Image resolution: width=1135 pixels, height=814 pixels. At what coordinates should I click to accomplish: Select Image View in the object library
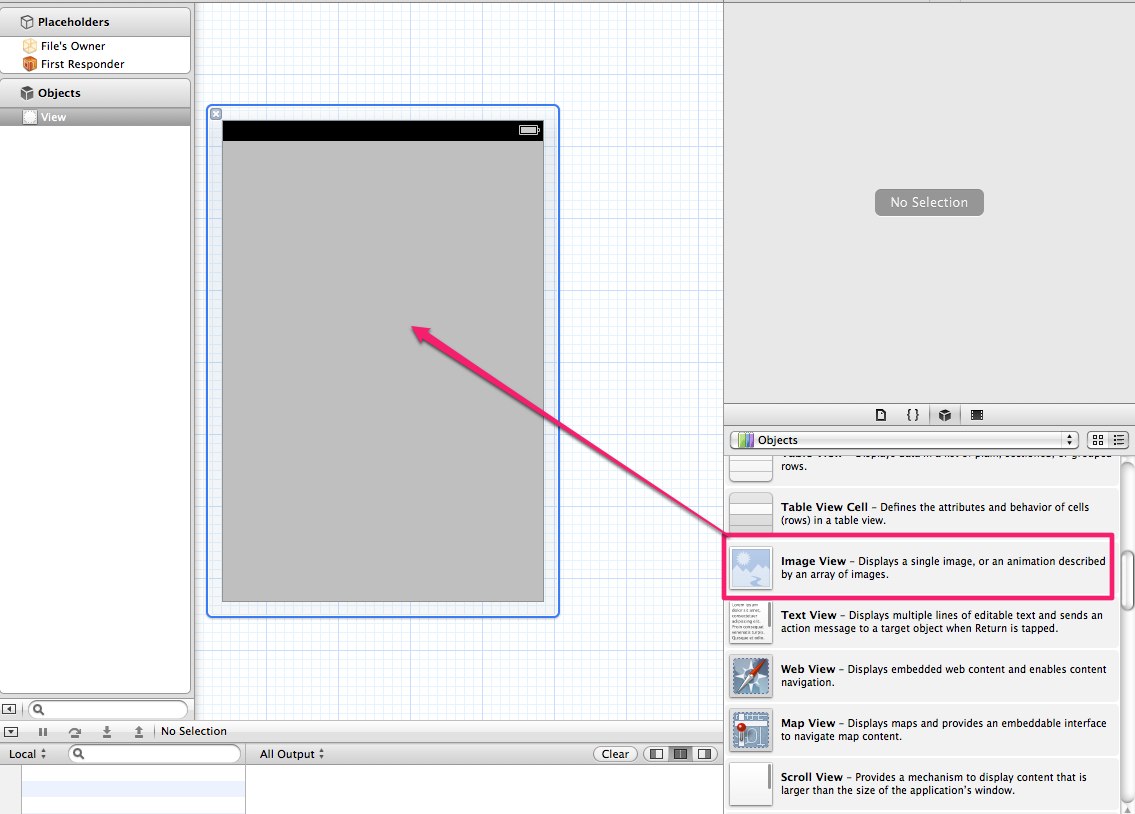click(920, 568)
